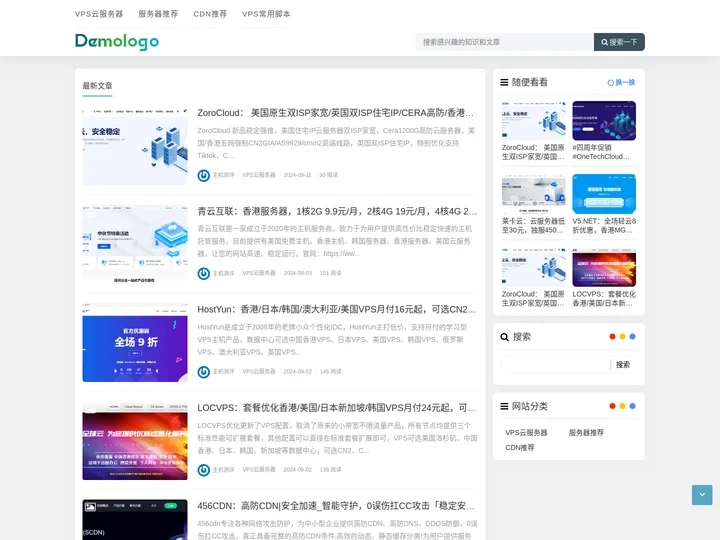Click the list icon next to 网站分类
720x540 pixels.
coord(504,406)
